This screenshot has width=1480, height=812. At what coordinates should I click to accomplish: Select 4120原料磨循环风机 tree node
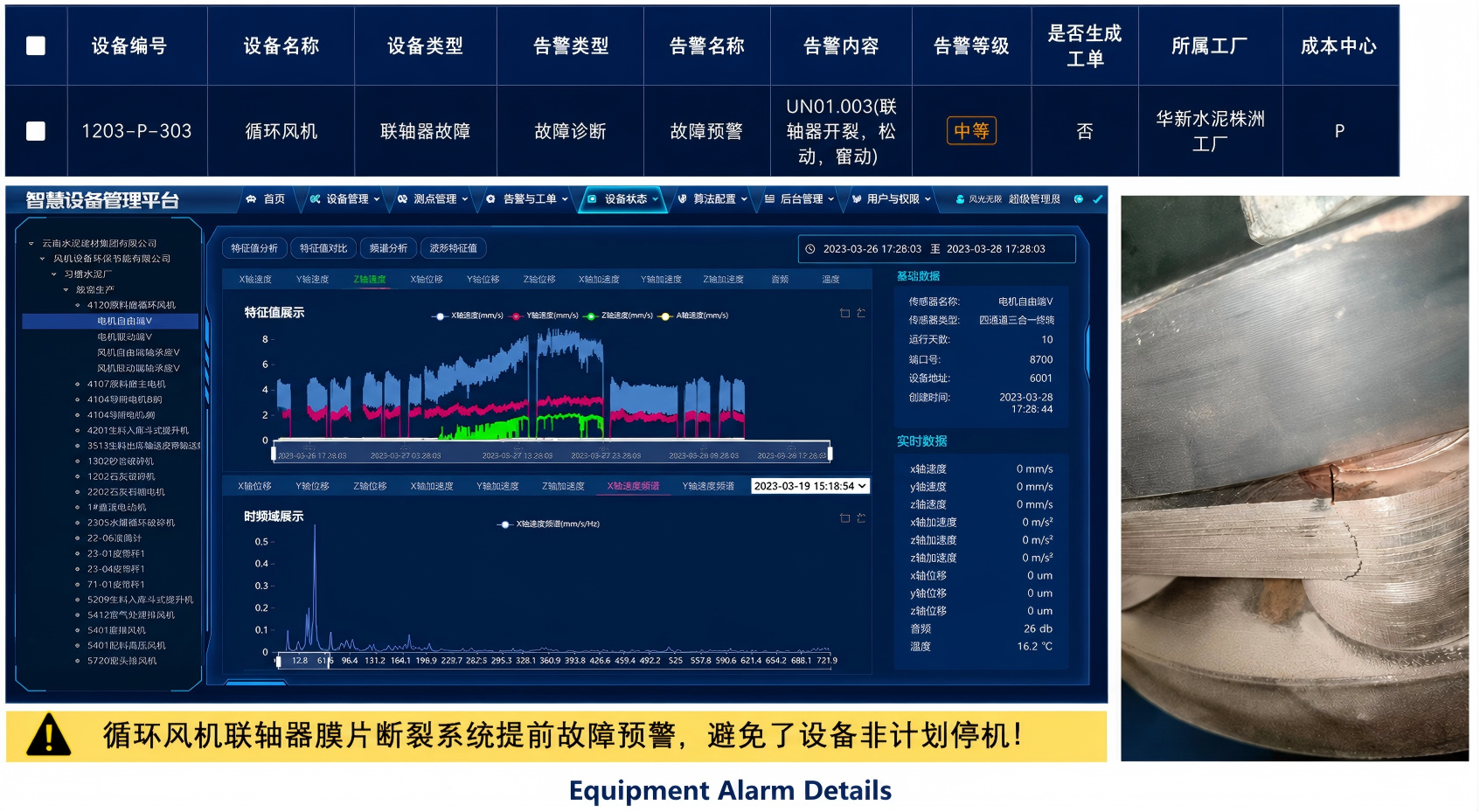131,306
